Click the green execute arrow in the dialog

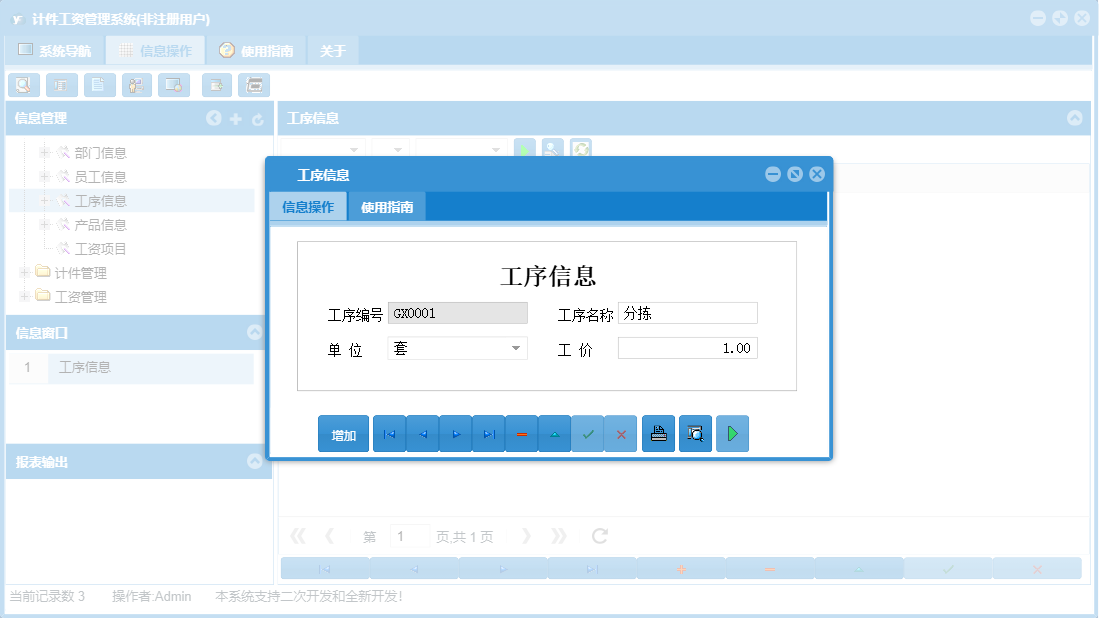click(x=732, y=433)
